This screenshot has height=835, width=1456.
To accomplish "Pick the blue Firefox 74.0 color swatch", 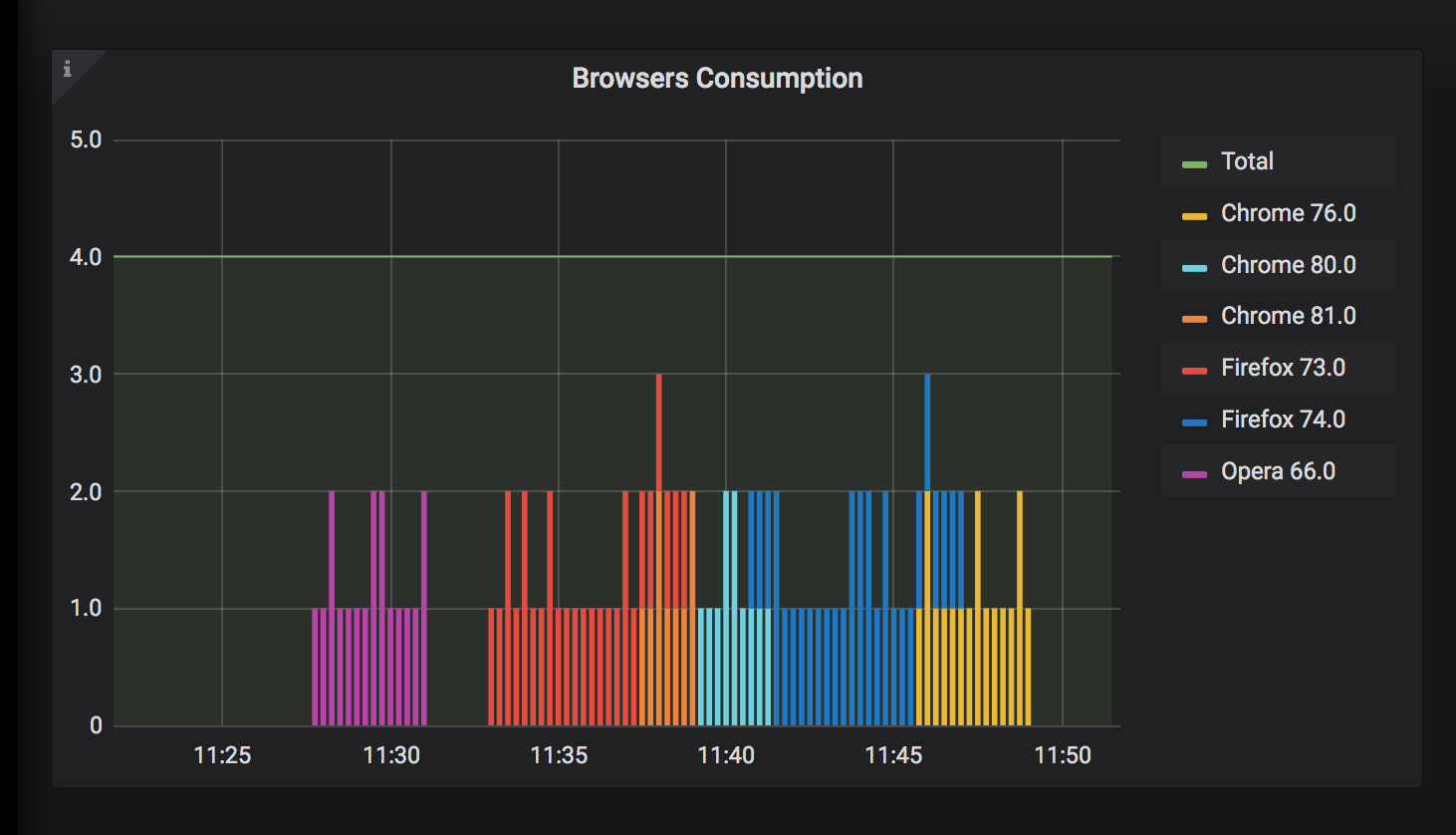I will coord(1194,422).
